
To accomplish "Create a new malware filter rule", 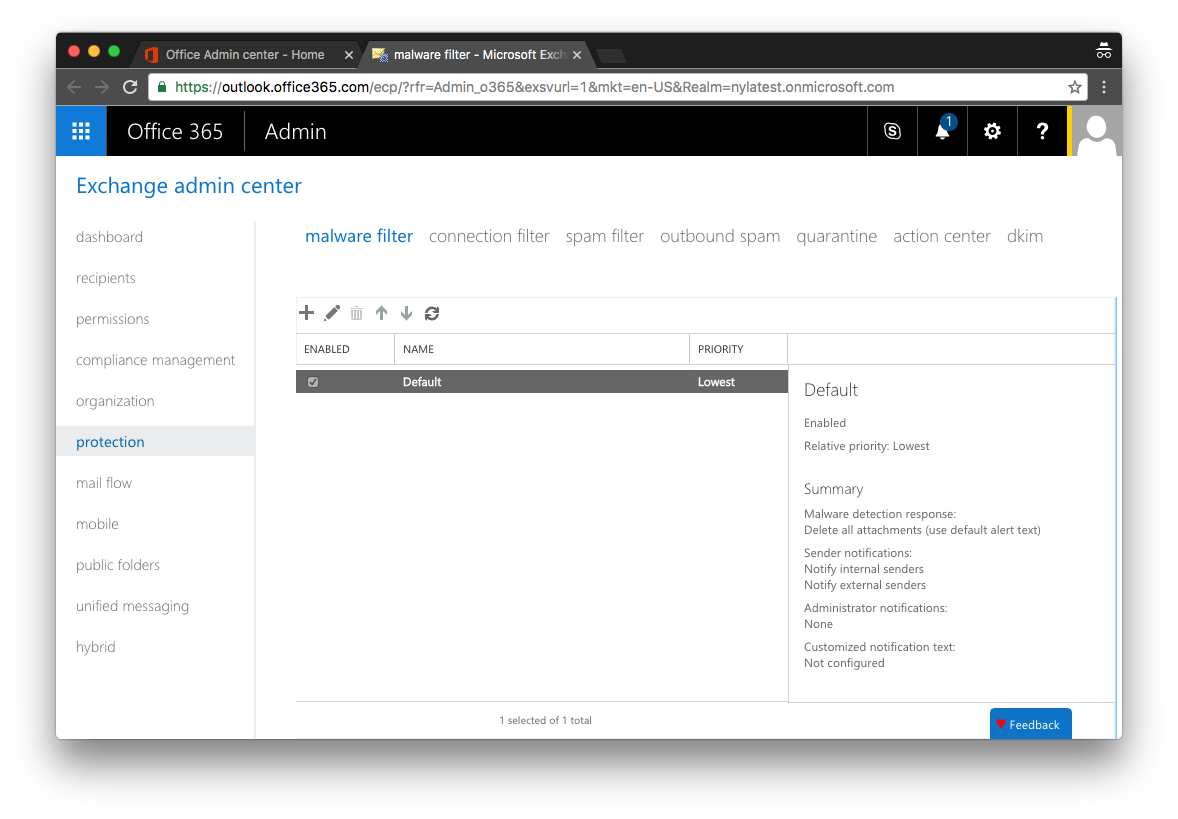I will (307, 313).
